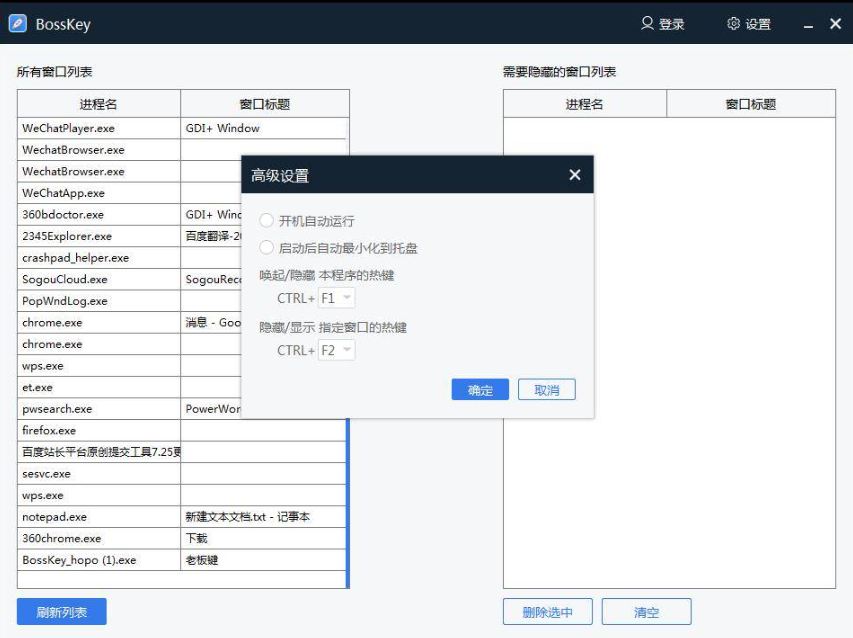Click 取消 to cancel advanced settings
853x638 pixels.
point(546,390)
